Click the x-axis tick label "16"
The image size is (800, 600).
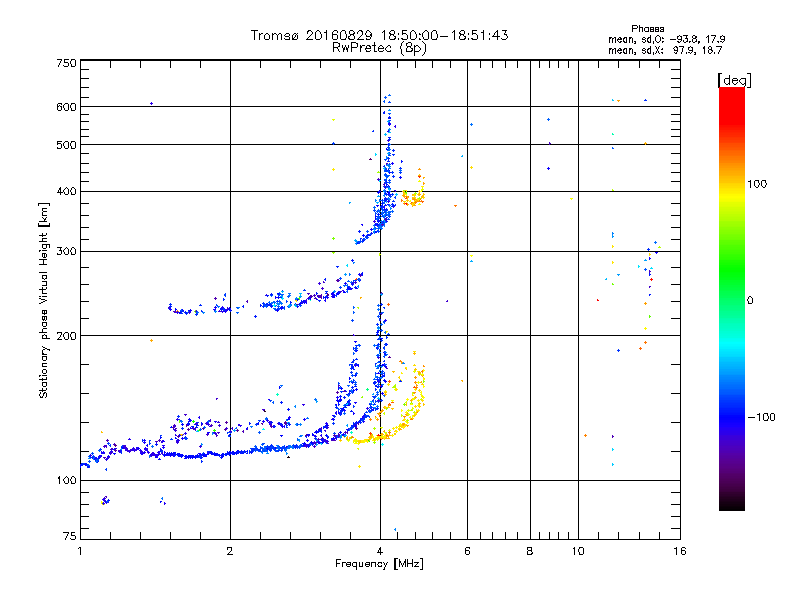[680, 551]
